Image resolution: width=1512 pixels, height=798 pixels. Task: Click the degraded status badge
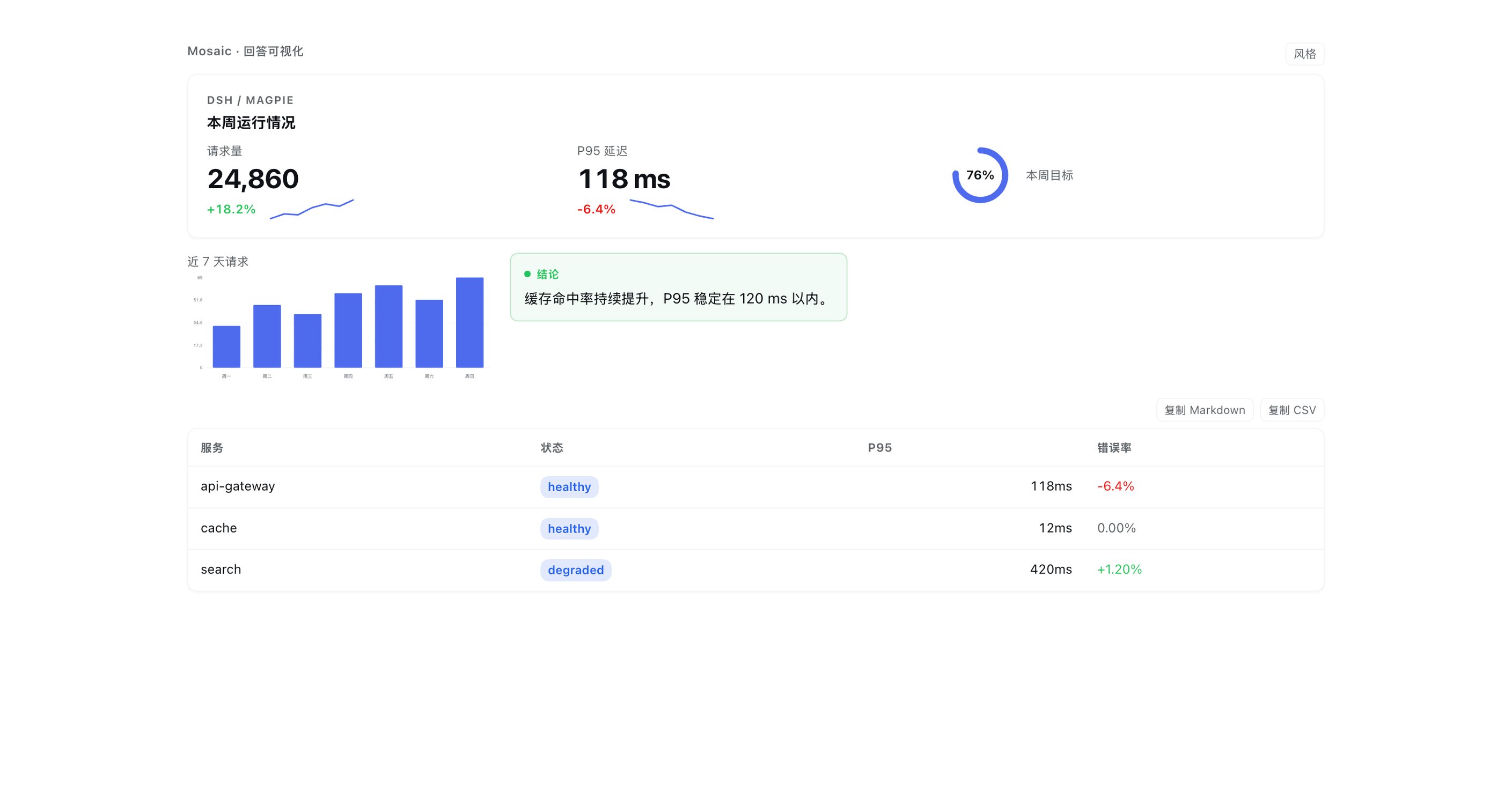click(576, 570)
